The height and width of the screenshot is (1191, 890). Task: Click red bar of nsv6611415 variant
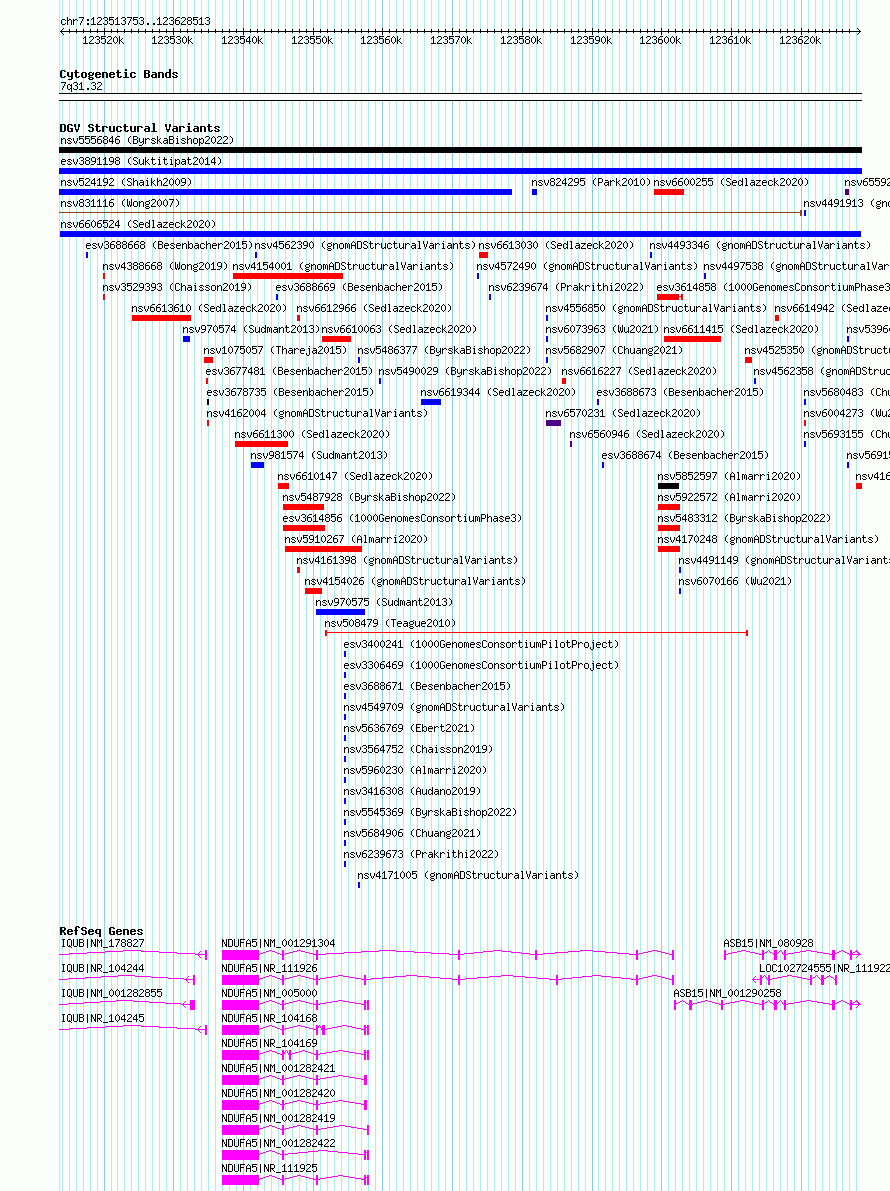point(692,340)
